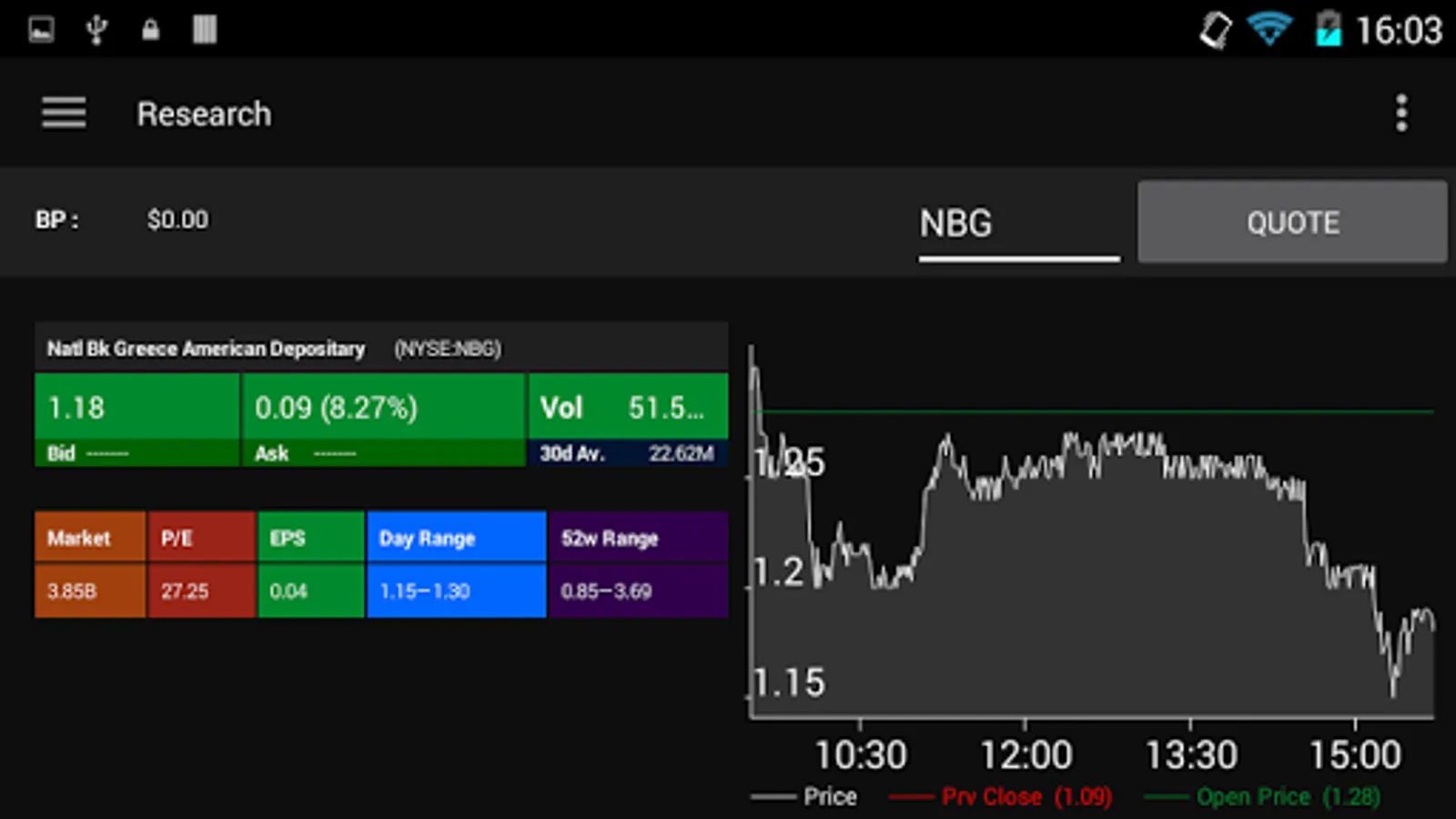Tap the Ask row under the change
The image size is (1456, 819).
[x=383, y=453]
